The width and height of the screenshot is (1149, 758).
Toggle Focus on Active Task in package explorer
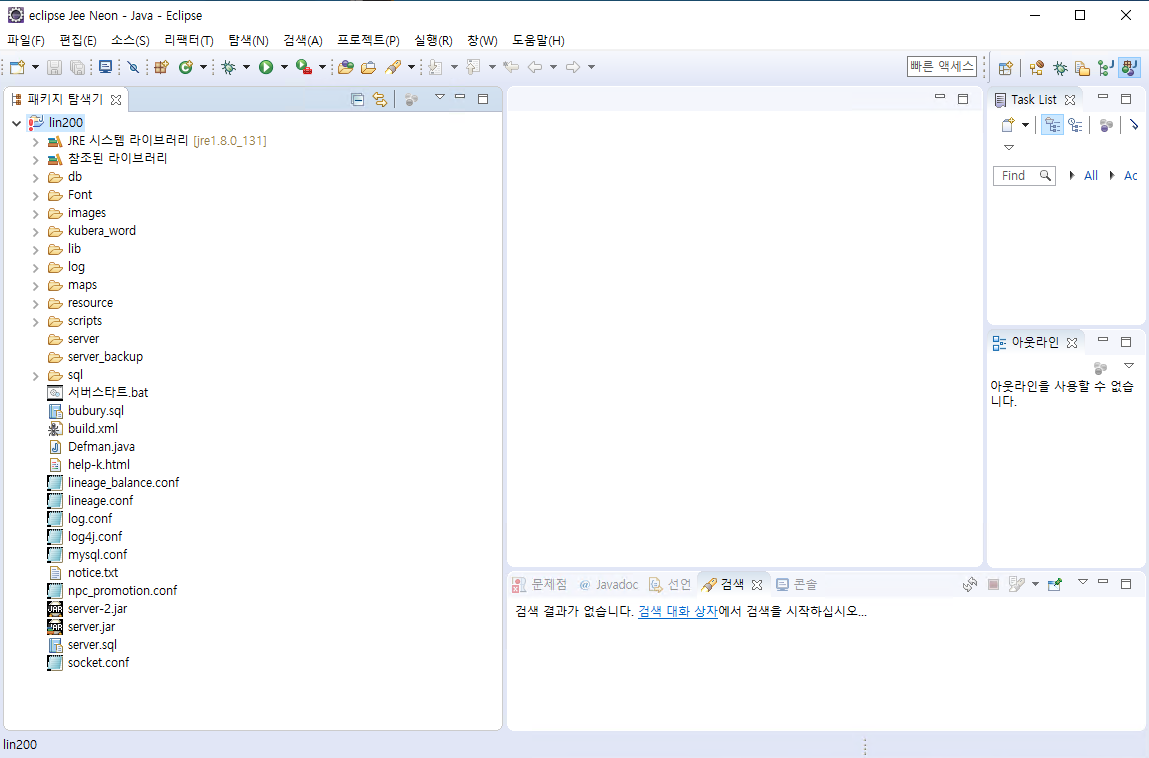412,99
